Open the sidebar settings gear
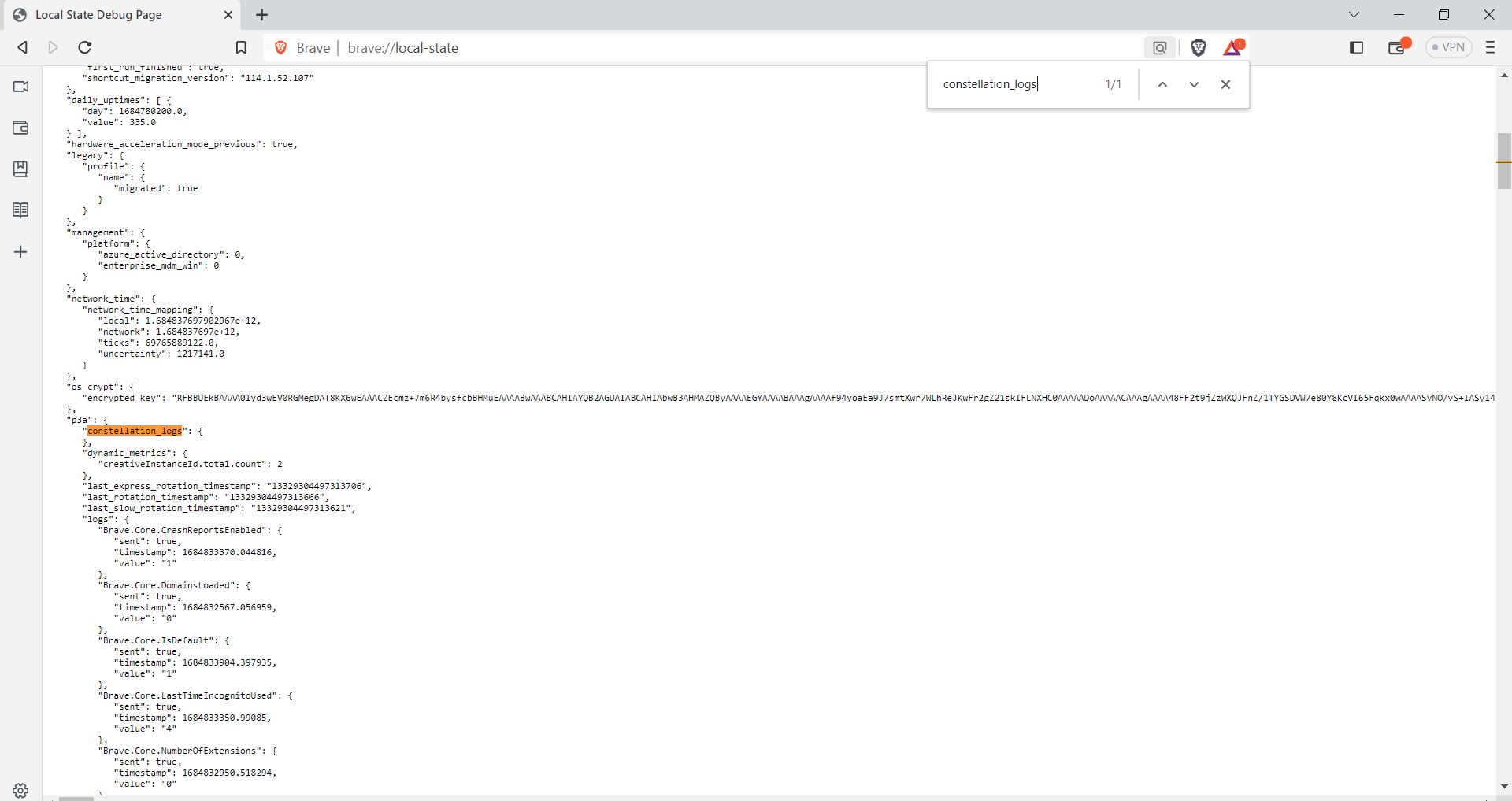 [x=20, y=791]
